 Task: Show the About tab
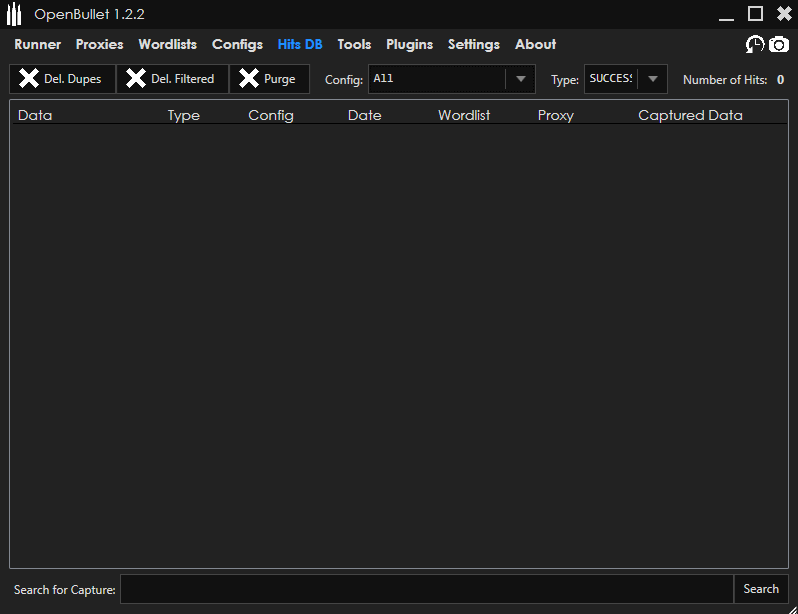click(535, 44)
